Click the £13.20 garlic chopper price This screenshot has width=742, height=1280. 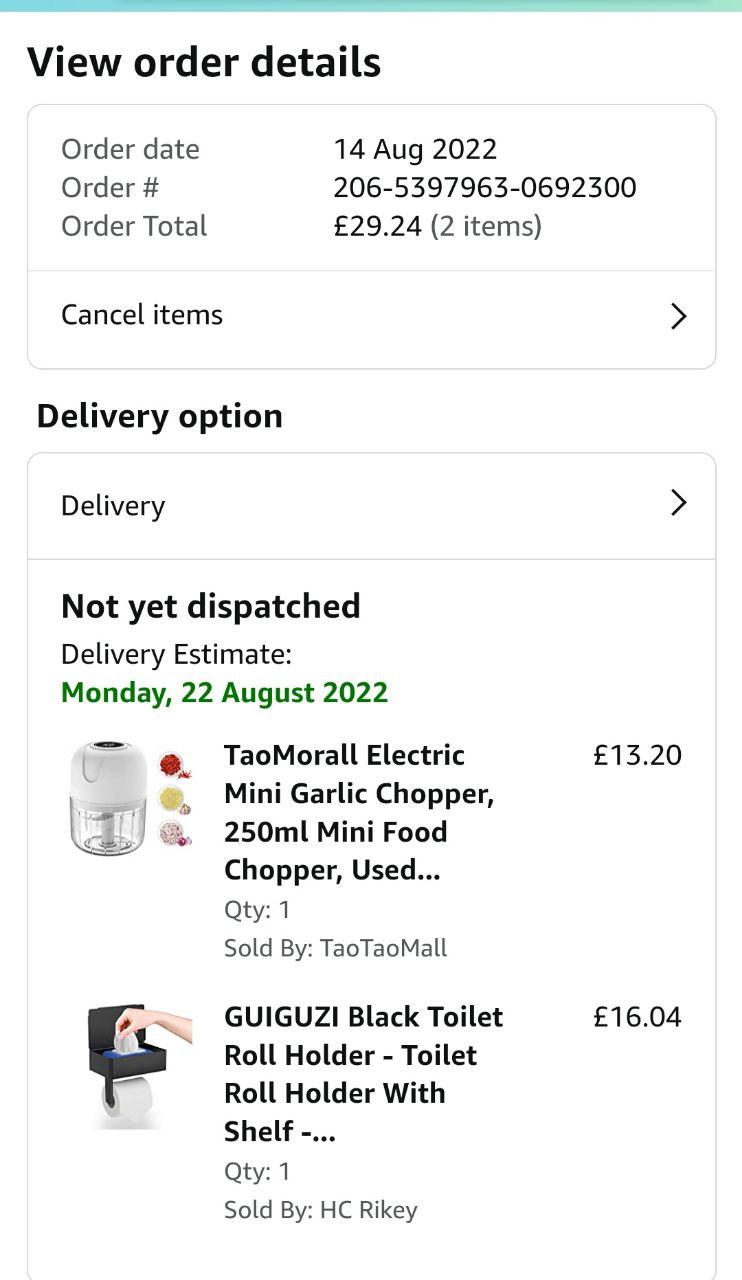coord(637,755)
